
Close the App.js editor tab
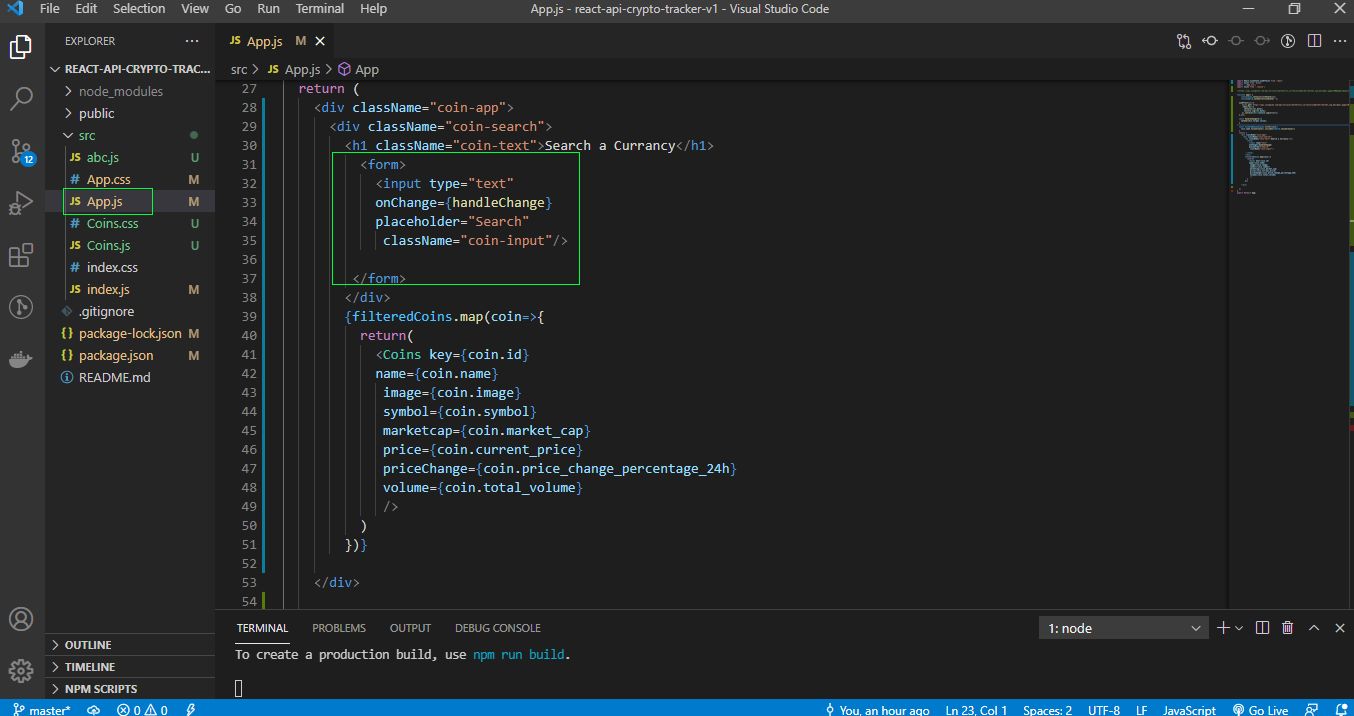click(x=320, y=41)
